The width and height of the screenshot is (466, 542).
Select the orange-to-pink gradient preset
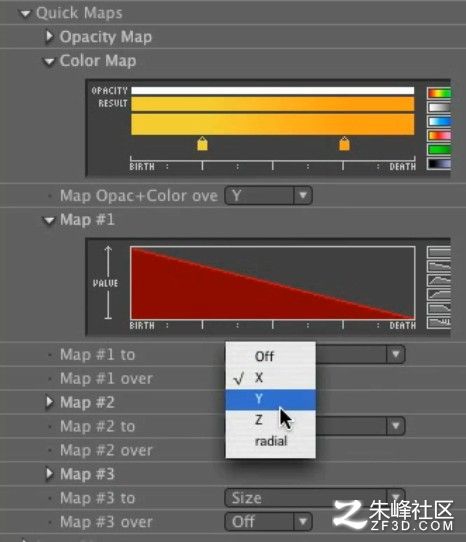(x=439, y=136)
